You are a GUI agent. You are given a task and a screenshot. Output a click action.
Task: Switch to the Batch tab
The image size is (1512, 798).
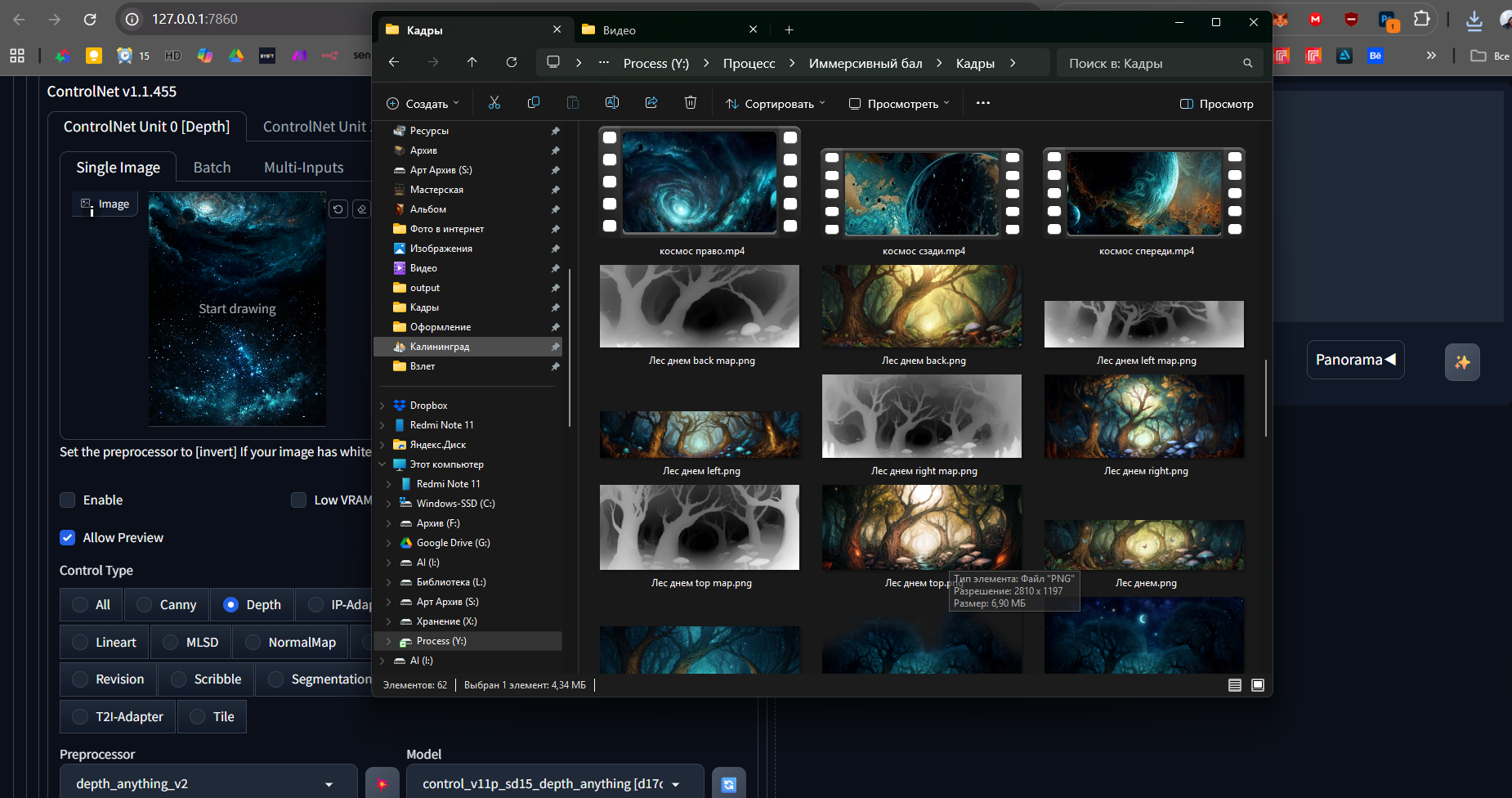pyautogui.click(x=212, y=168)
